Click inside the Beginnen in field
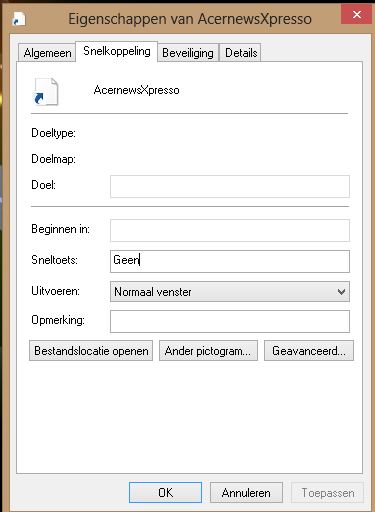The width and height of the screenshot is (375, 512). point(230,230)
